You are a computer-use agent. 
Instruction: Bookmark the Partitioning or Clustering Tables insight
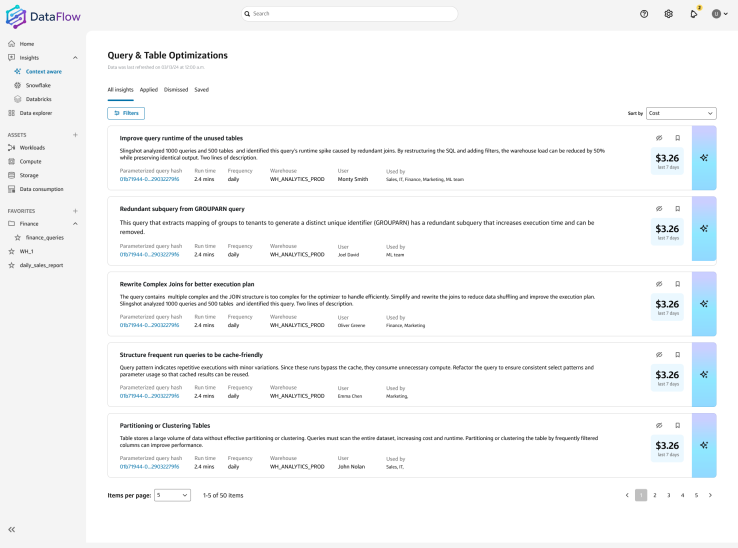[x=678, y=425]
